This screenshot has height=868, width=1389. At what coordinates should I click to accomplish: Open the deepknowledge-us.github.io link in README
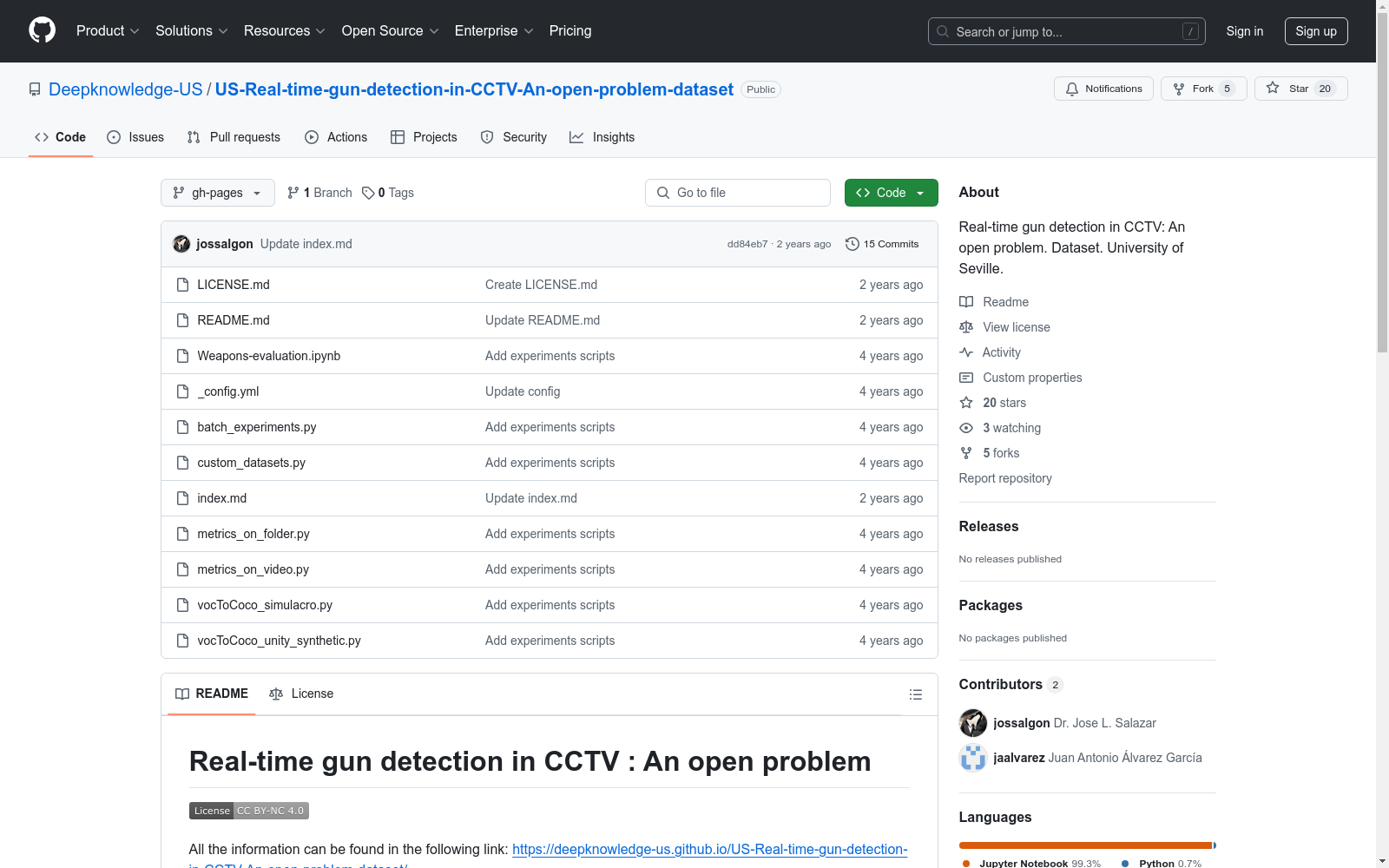pos(709,849)
